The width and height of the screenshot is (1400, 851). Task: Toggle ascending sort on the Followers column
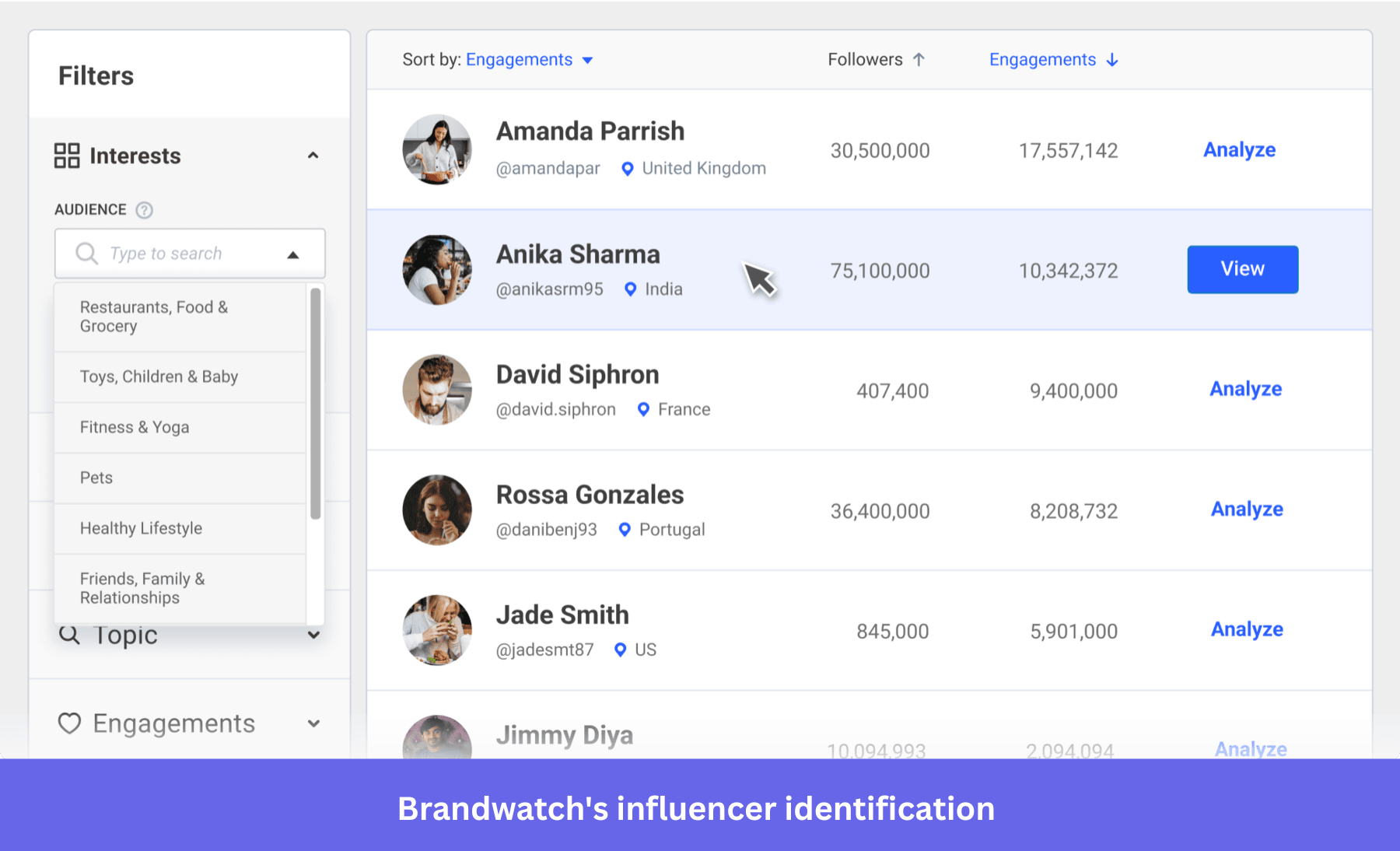pos(919,59)
